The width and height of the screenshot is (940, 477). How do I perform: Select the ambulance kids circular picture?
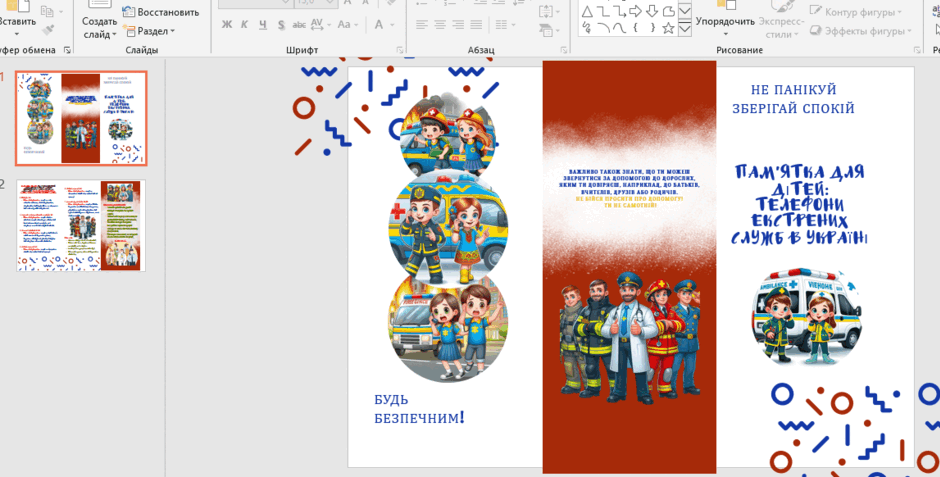coord(806,317)
